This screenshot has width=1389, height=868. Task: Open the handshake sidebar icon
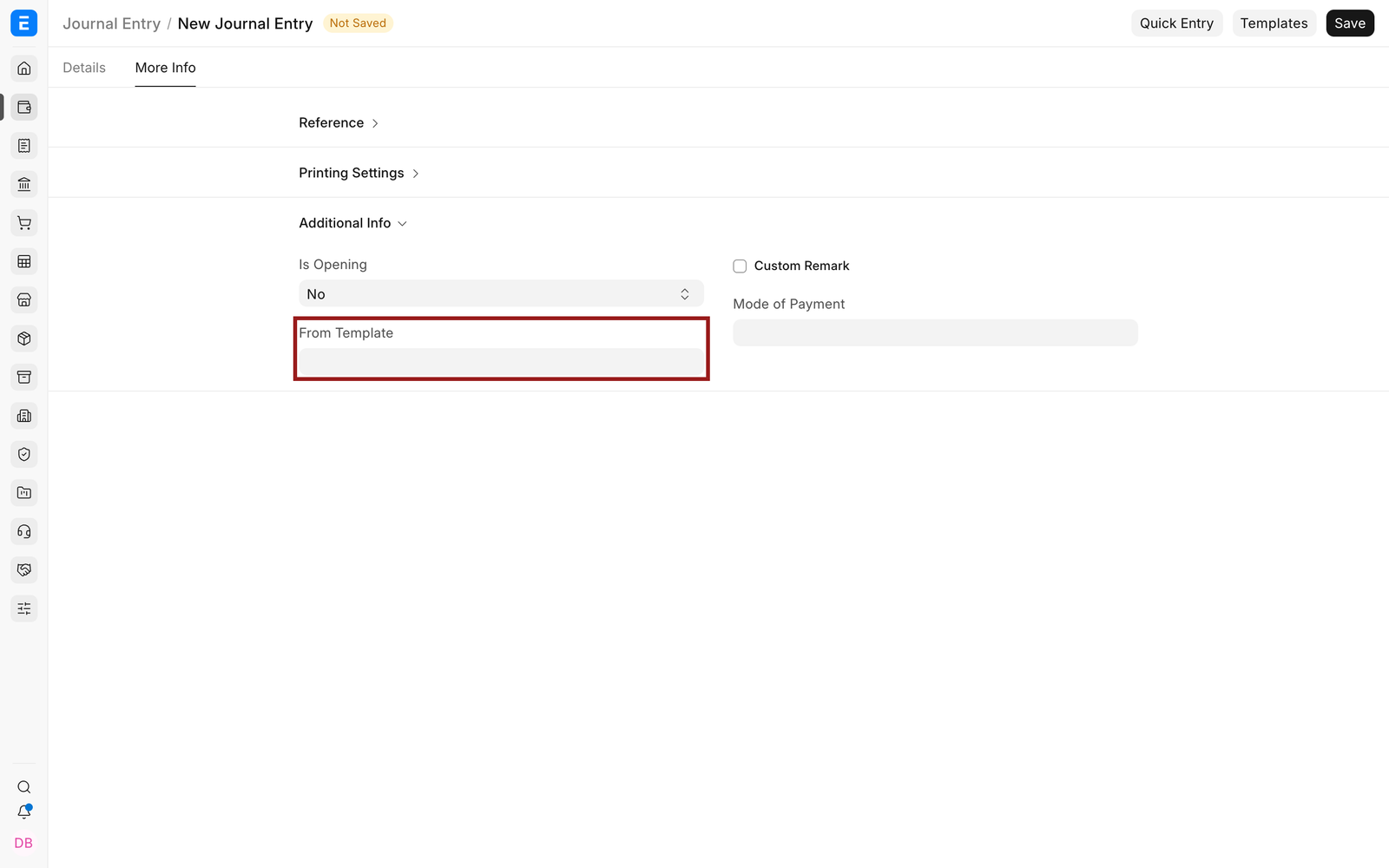click(x=24, y=570)
